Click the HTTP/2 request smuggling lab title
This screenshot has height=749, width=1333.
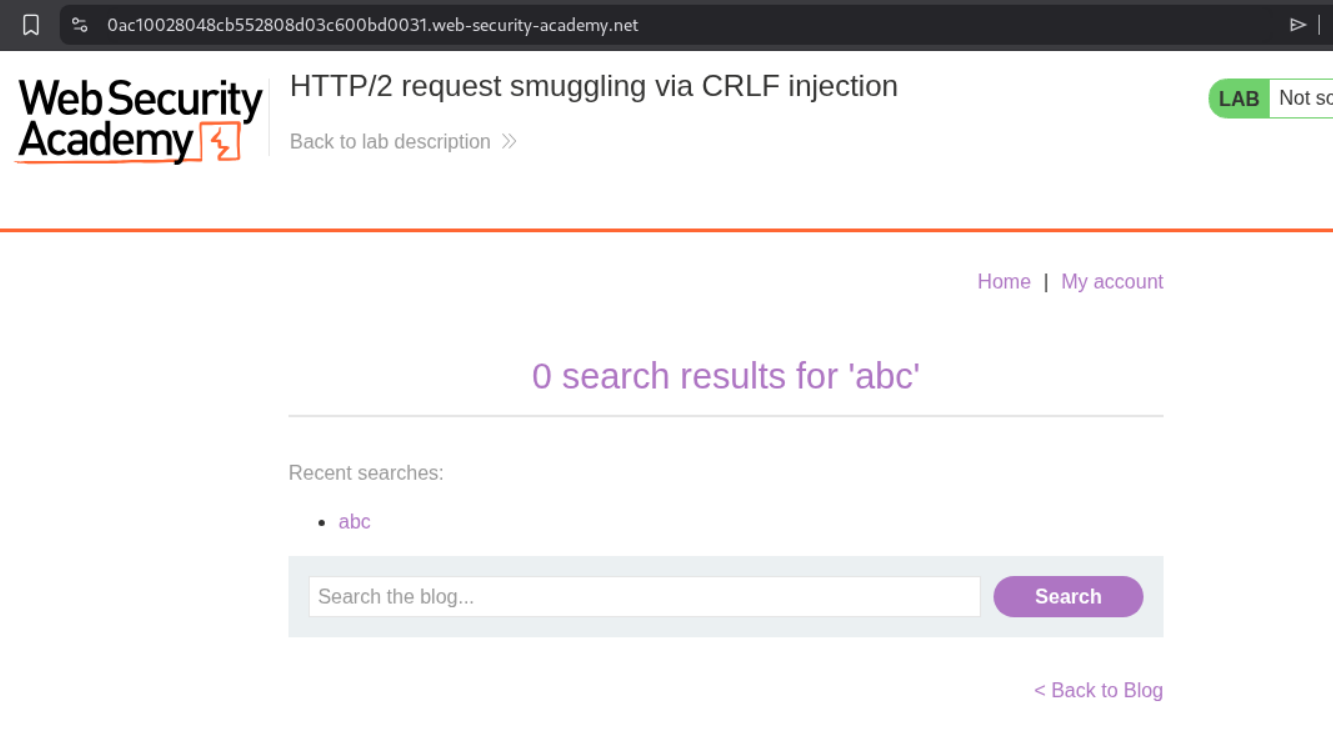[593, 86]
